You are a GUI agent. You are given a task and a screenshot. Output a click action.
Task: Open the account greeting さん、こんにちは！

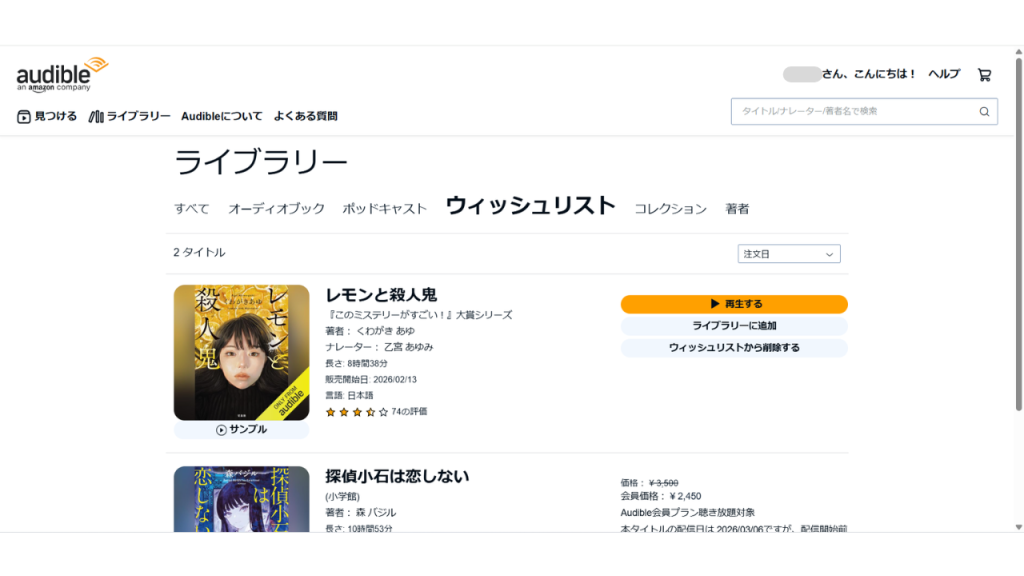tap(850, 74)
